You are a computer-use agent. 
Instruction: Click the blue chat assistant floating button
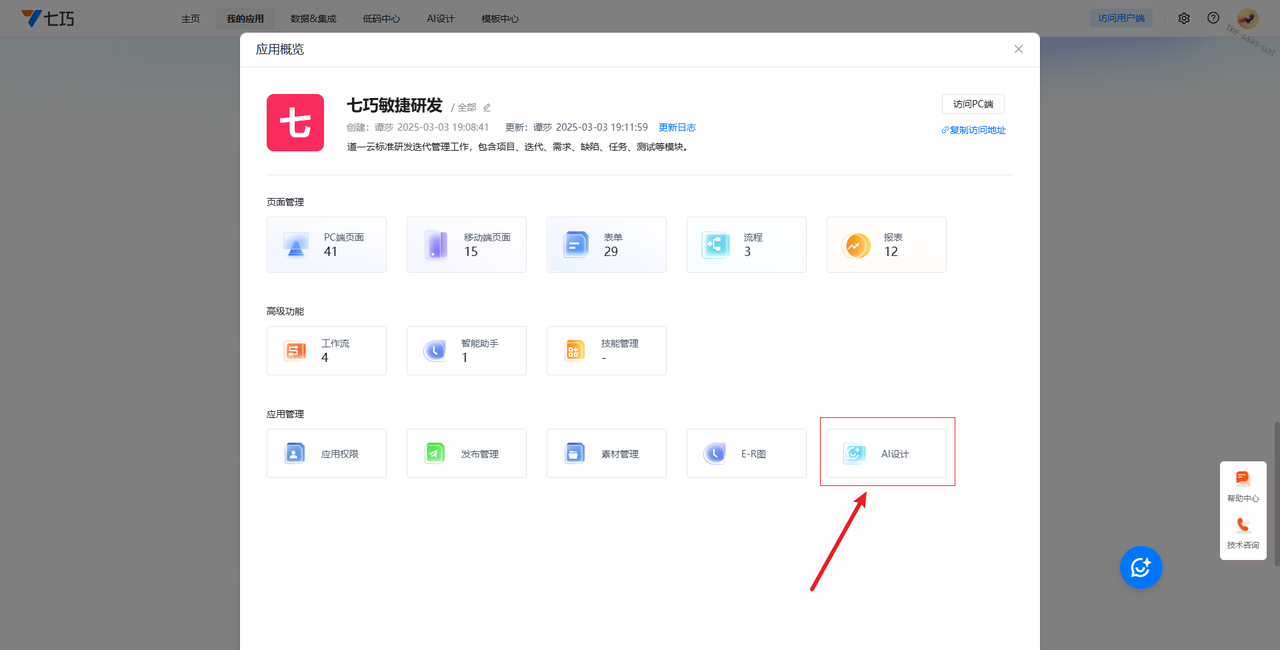pyautogui.click(x=1140, y=567)
